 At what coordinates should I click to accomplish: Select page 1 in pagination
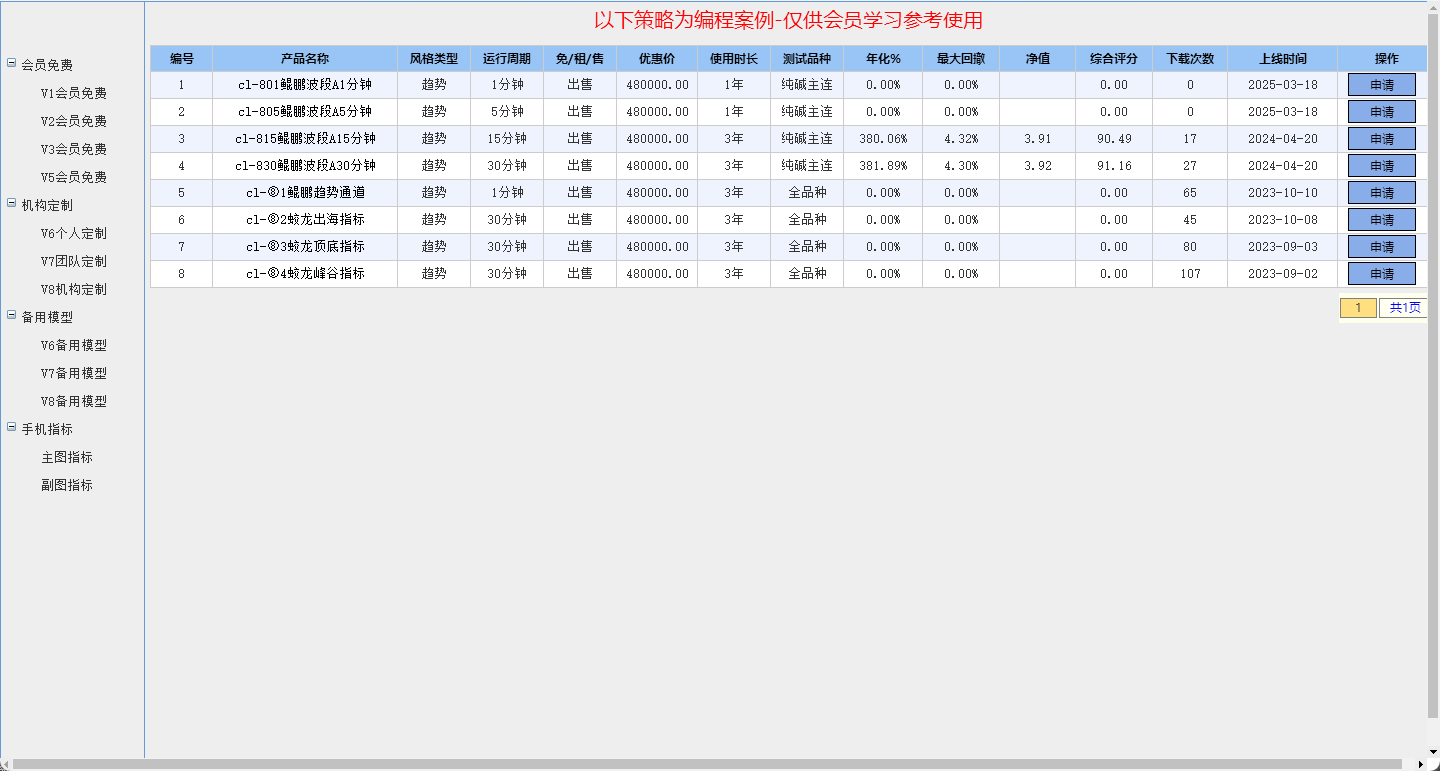point(1357,308)
